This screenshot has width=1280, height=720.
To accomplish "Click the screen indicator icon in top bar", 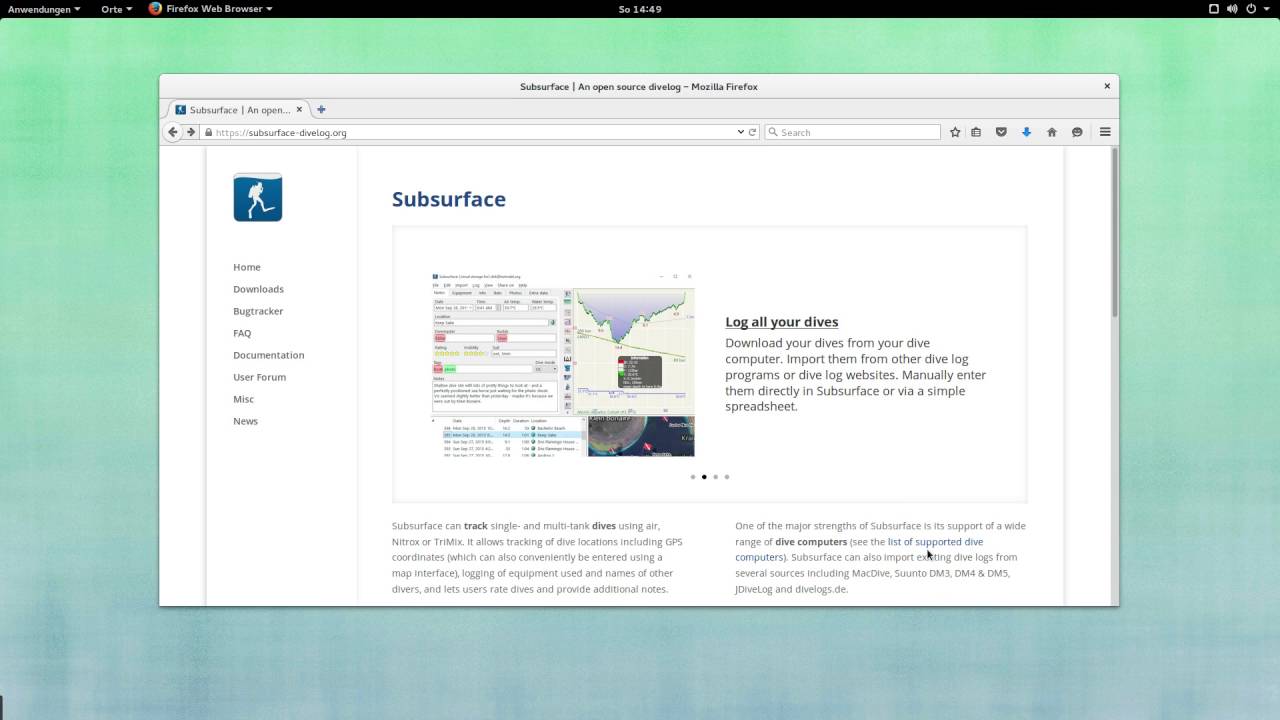I will tap(1214, 9).
